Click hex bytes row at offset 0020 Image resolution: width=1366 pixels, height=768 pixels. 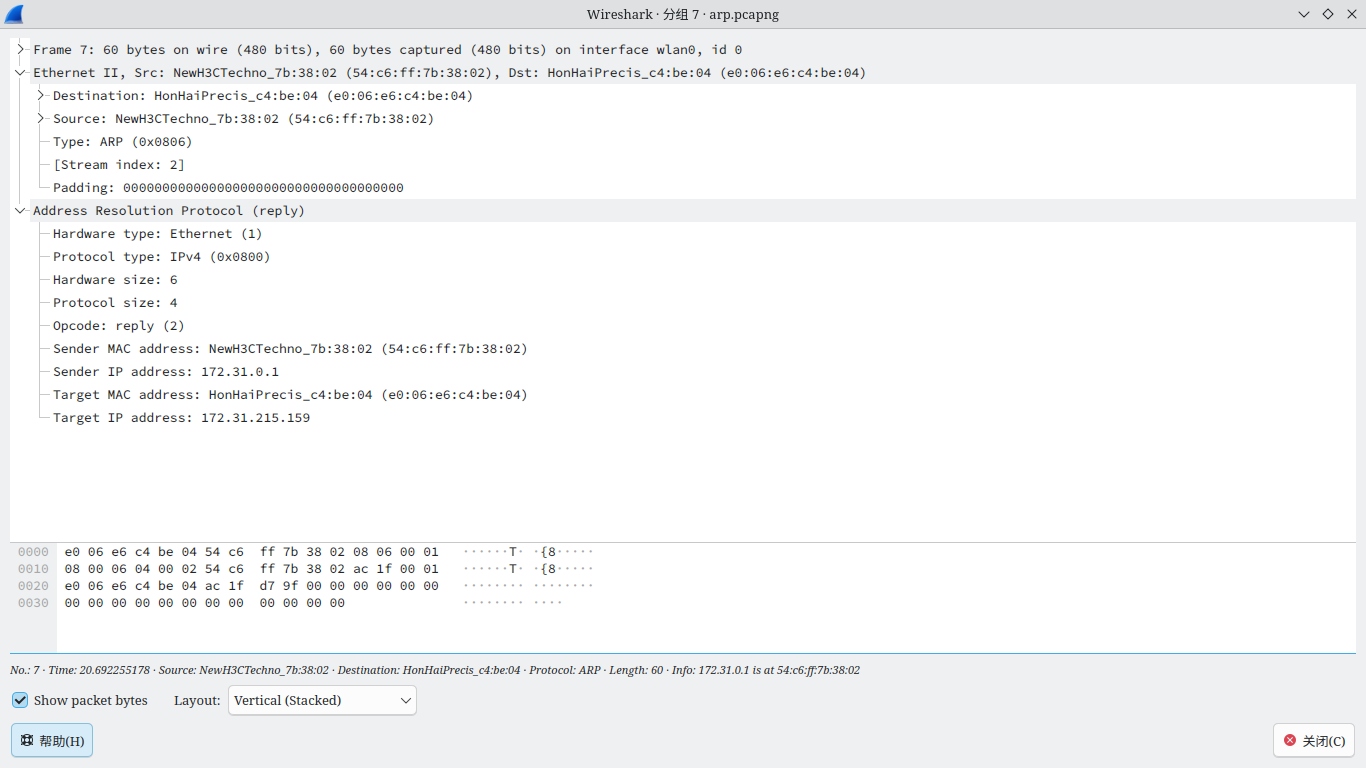[x=250, y=586]
